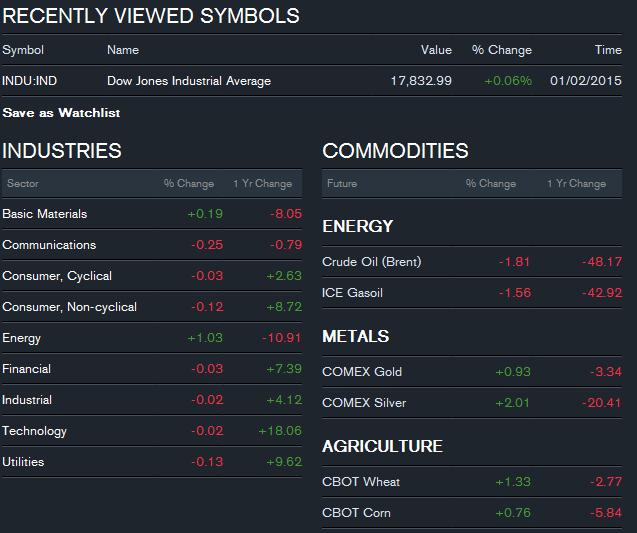This screenshot has width=637, height=533.
Task: Open the Technology sector
Action: click(x=35, y=431)
